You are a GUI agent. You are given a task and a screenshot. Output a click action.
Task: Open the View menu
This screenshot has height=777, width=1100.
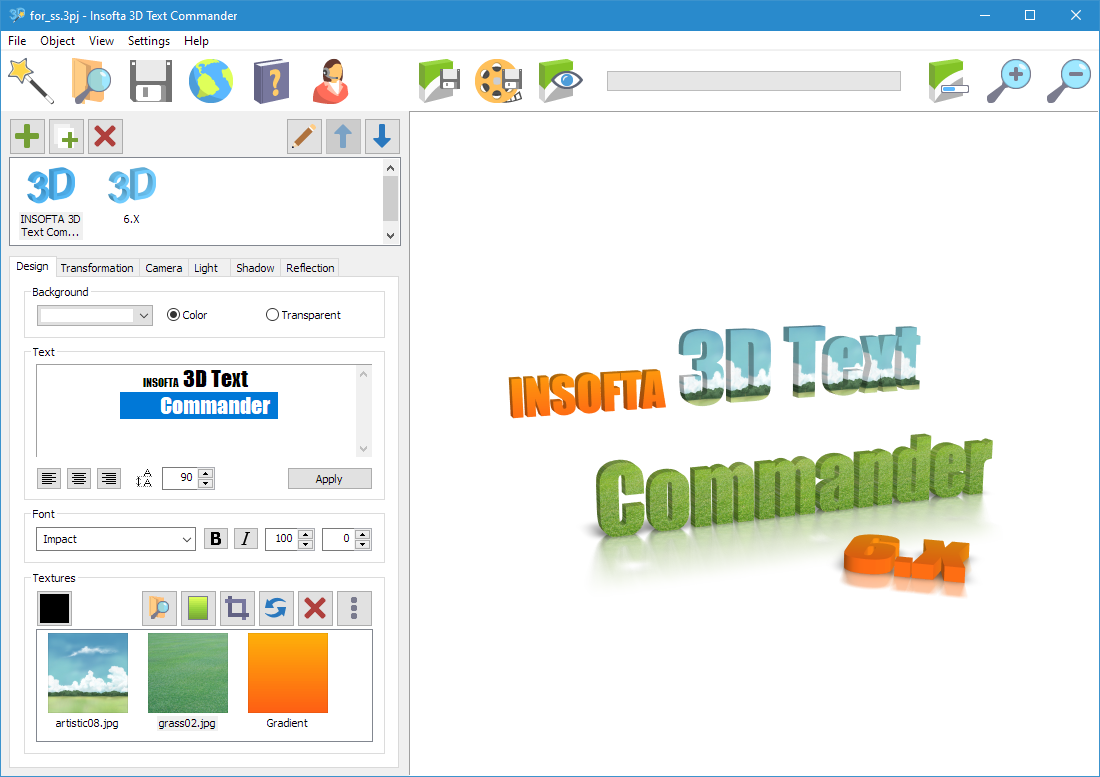point(101,41)
